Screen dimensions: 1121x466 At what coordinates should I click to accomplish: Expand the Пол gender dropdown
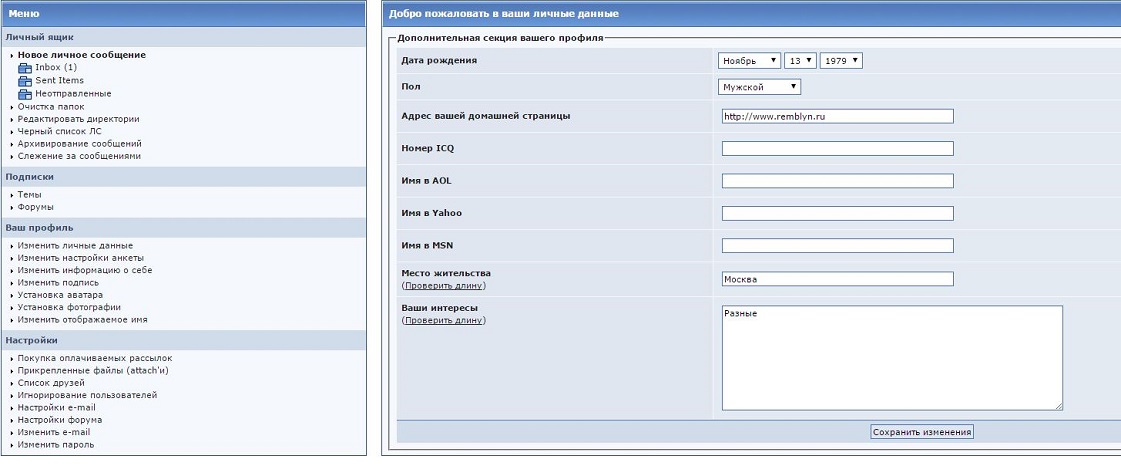pos(760,87)
